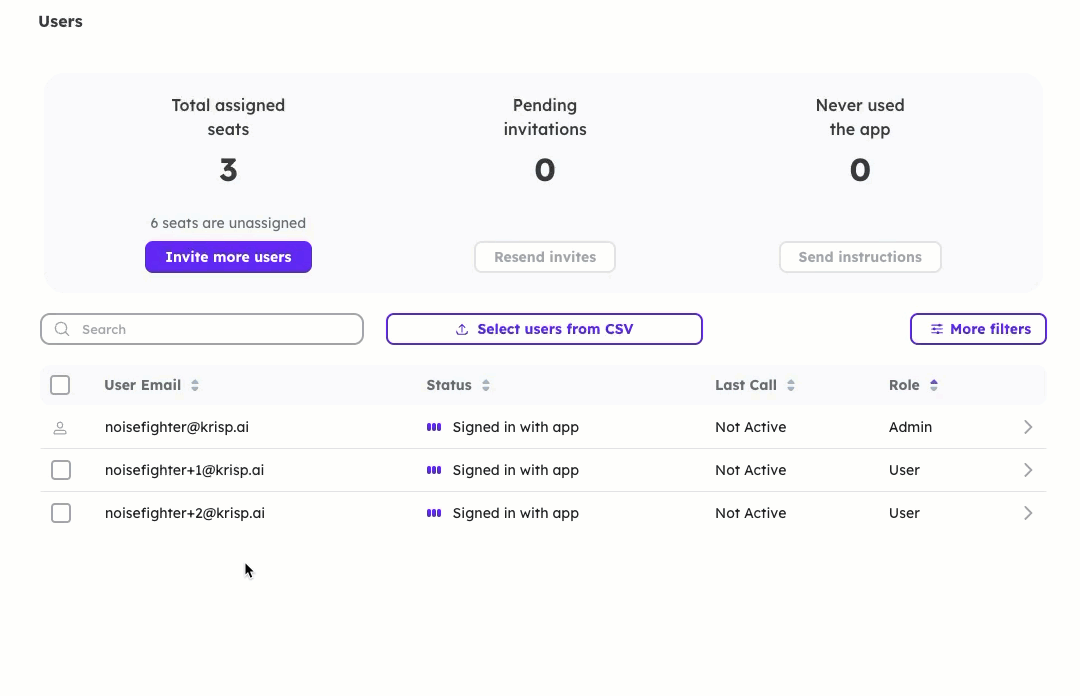Click the Never used the app label
The image size is (1080, 696).
[x=860, y=117]
